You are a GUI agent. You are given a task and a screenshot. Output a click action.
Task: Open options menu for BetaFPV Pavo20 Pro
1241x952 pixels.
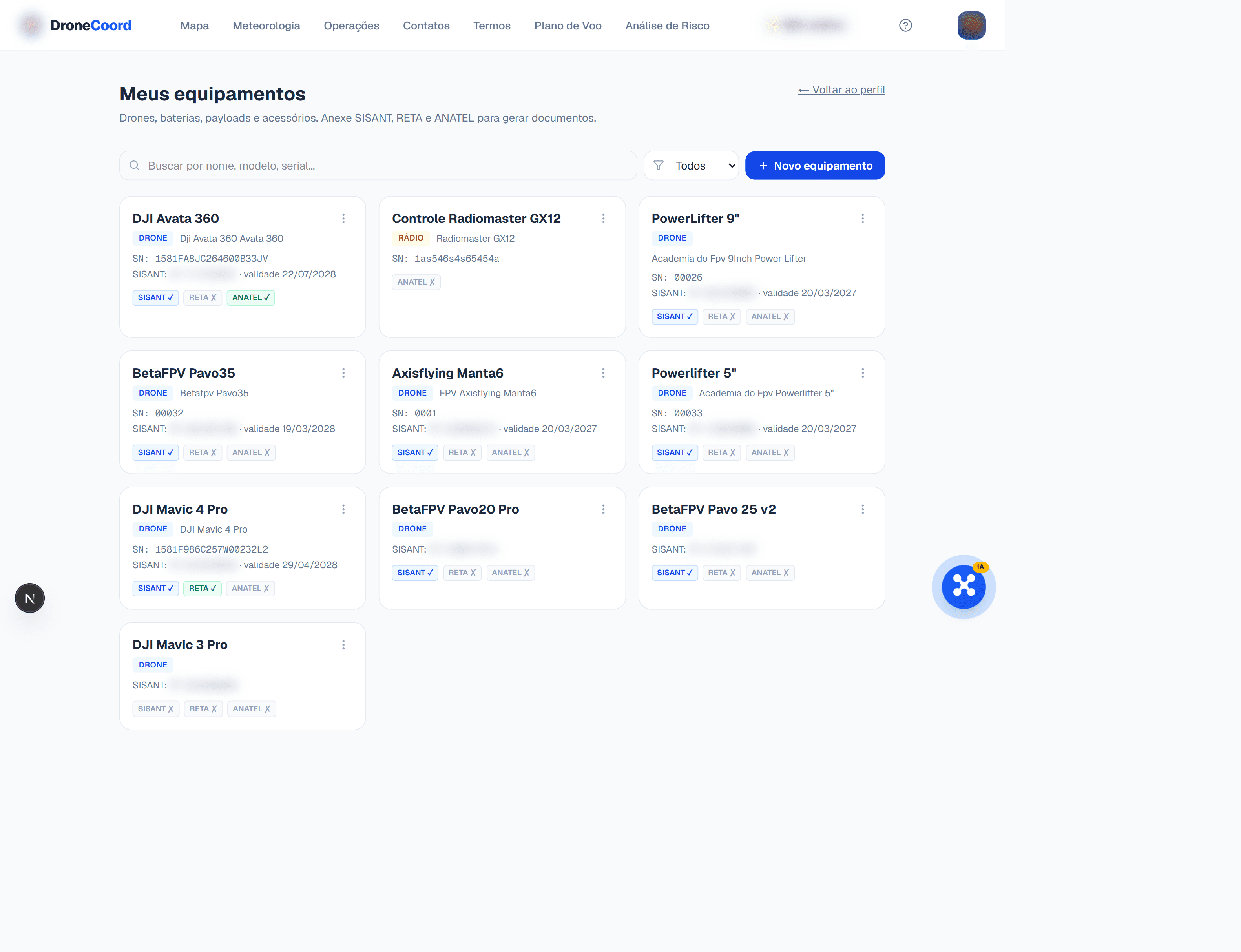[603, 509]
